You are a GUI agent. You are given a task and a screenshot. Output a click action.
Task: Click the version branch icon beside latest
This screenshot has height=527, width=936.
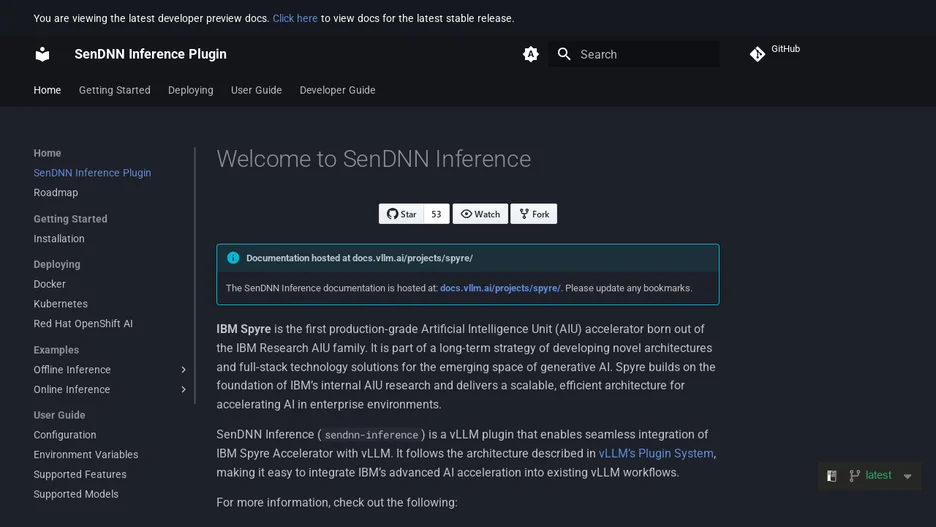click(854, 476)
